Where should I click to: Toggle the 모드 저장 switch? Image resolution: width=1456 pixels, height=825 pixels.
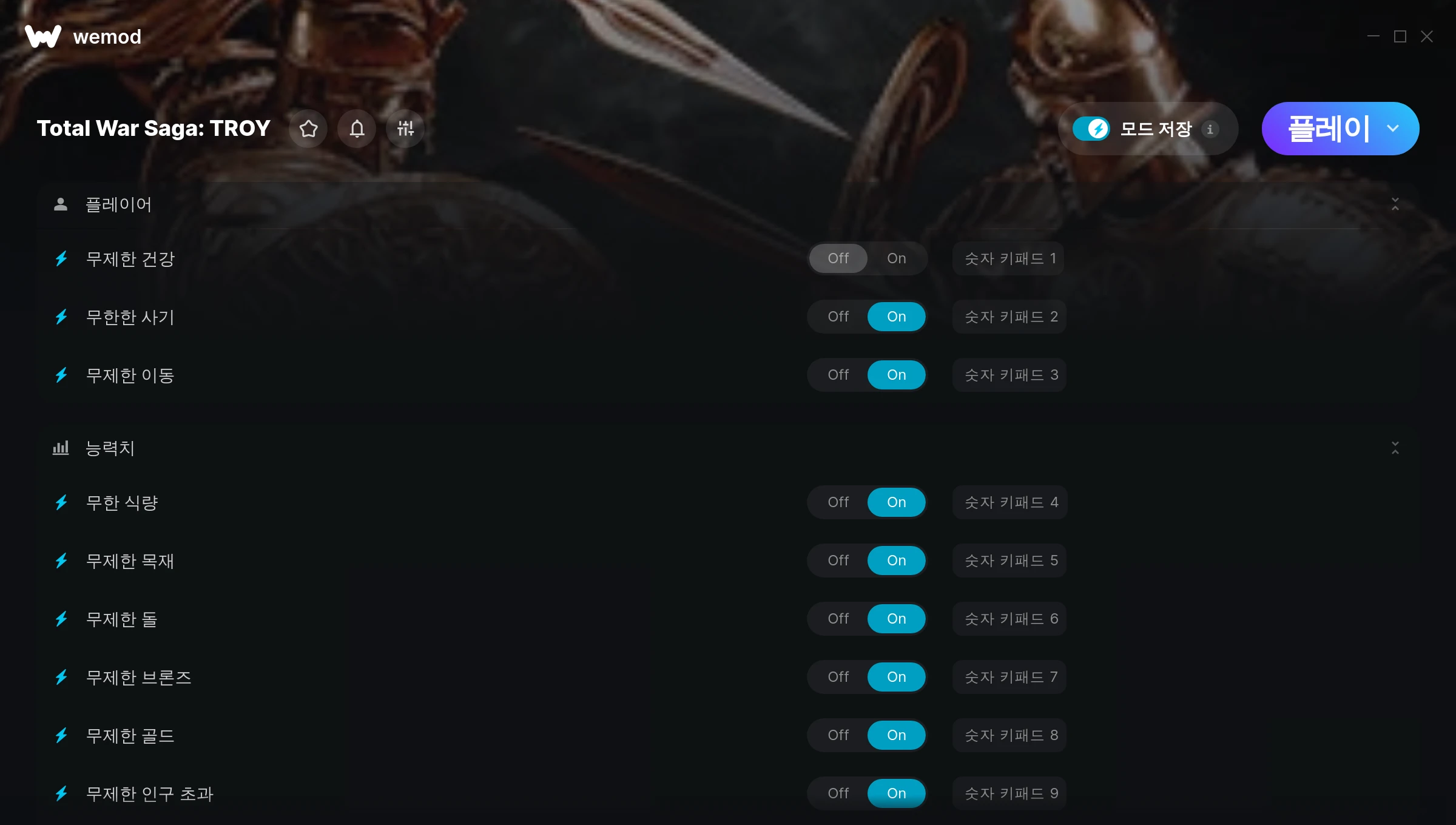[x=1091, y=129]
